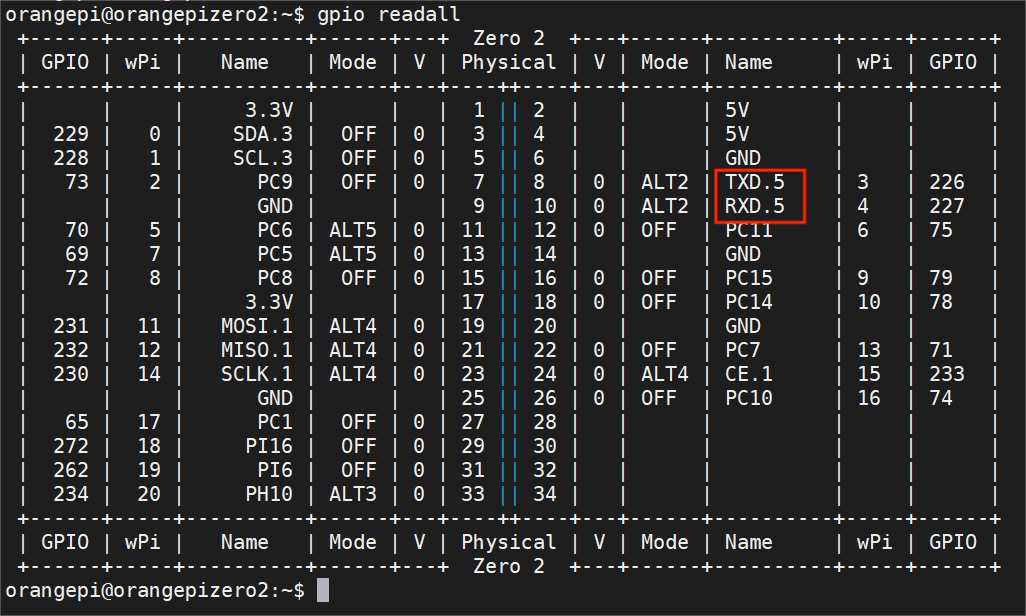Click GPIO number 231 beside MOSI.1
The width and height of the screenshot is (1026, 616).
coord(71,326)
